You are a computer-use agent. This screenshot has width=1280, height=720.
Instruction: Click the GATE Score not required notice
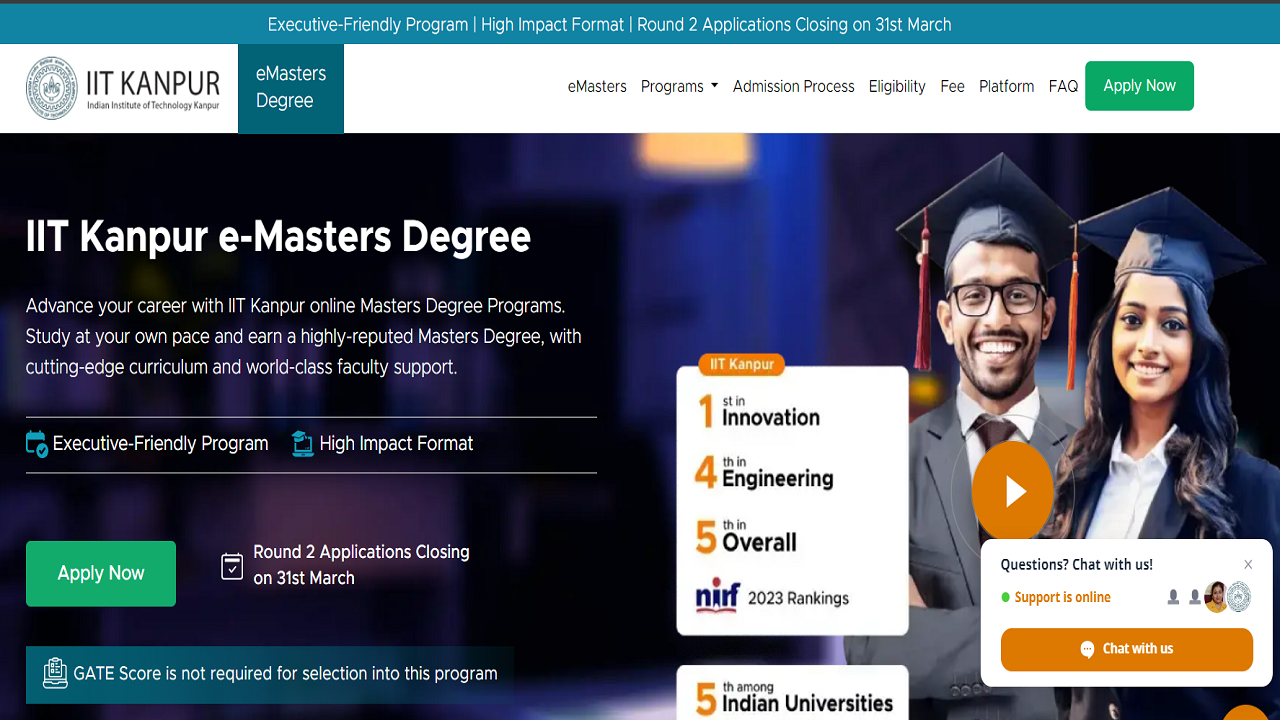click(270, 673)
